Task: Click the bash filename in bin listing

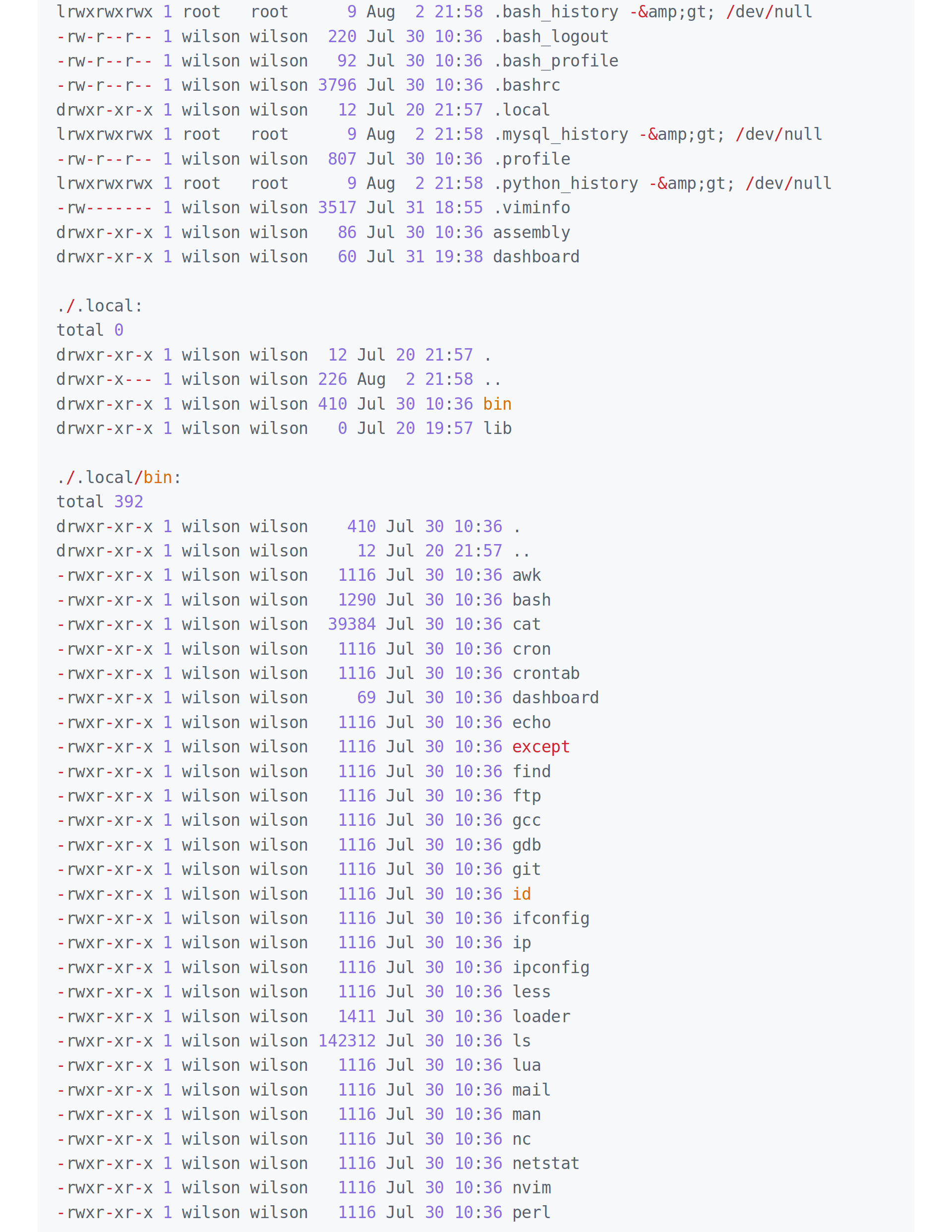Action: tap(532, 600)
